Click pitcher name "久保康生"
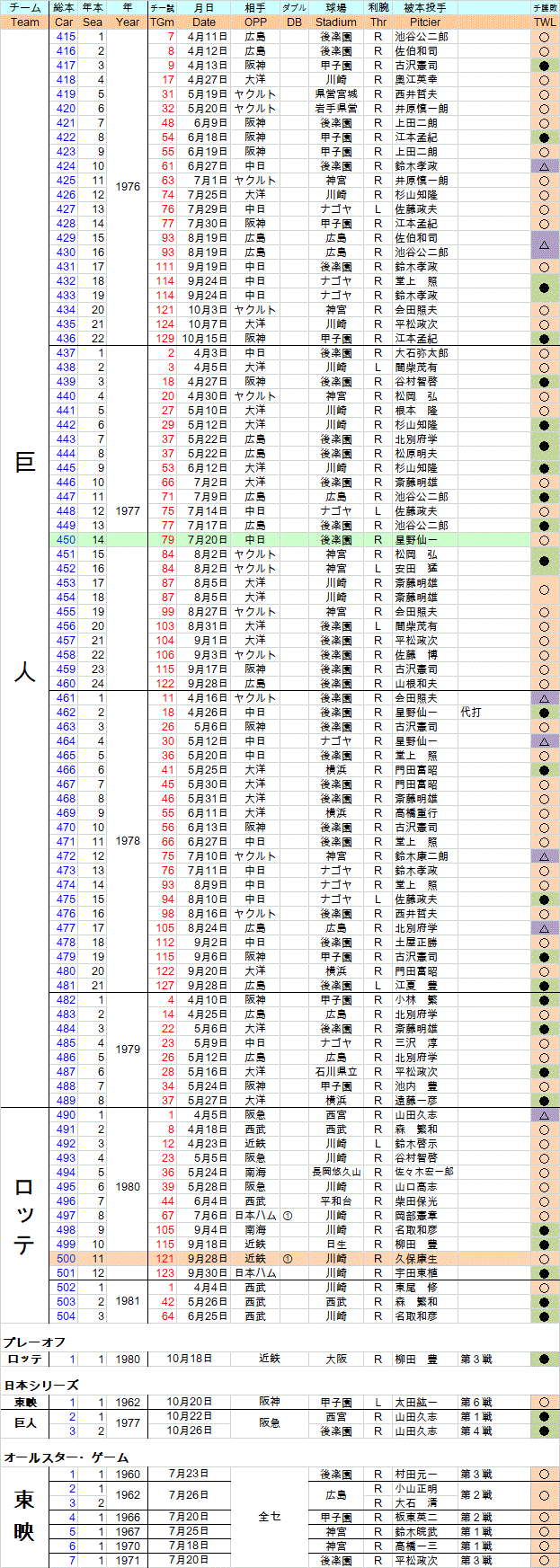The width and height of the screenshot is (560, 1568). point(416,1259)
